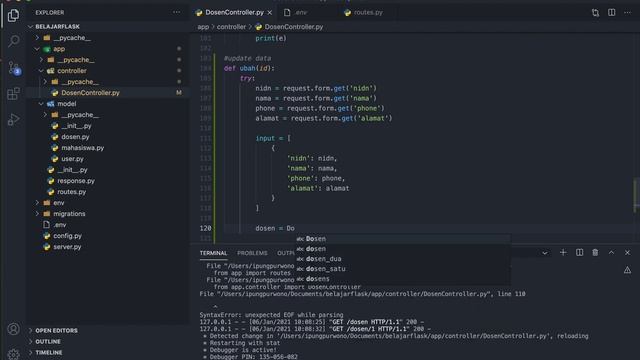The height and width of the screenshot is (360, 640).
Task: Open editor more actions menu
Action: pos(627,13)
